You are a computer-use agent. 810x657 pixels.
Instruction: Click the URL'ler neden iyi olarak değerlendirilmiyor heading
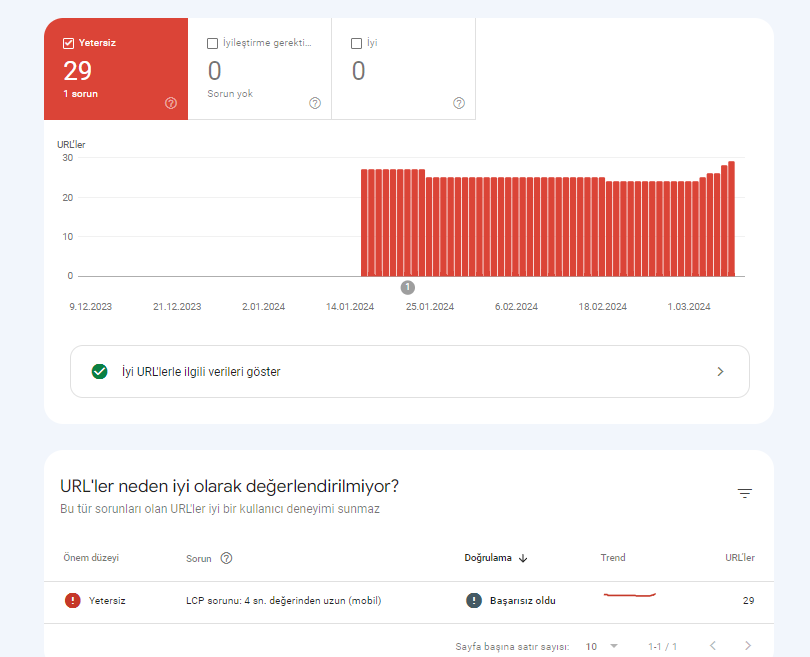[x=229, y=487]
